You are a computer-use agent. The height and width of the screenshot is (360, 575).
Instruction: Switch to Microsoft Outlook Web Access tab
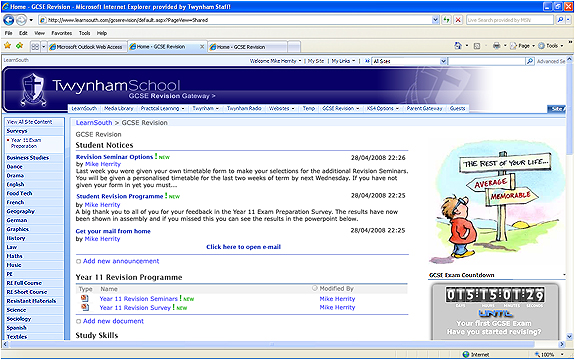tap(87, 47)
